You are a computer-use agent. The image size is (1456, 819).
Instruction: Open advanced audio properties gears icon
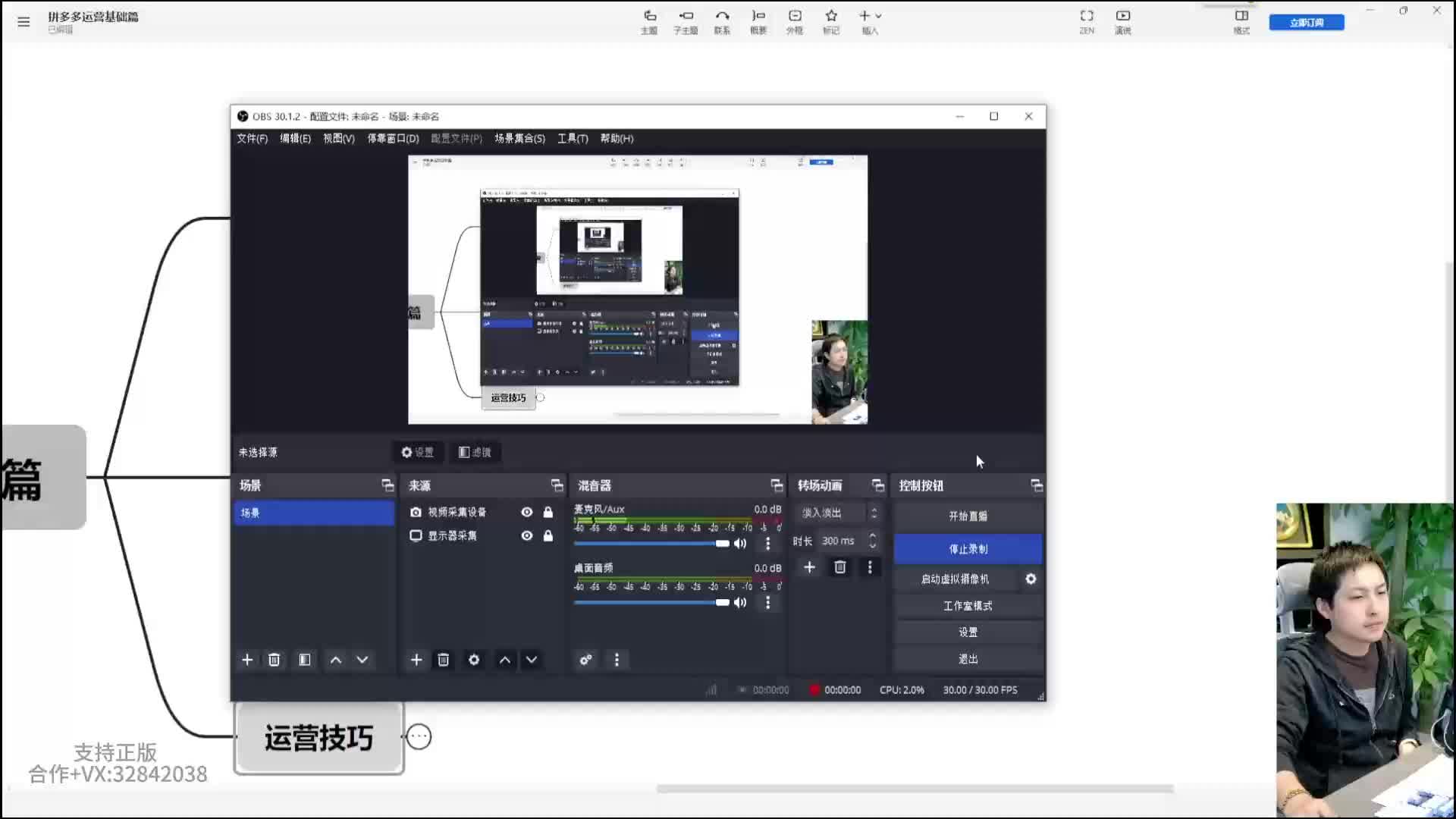click(x=586, y=660)
